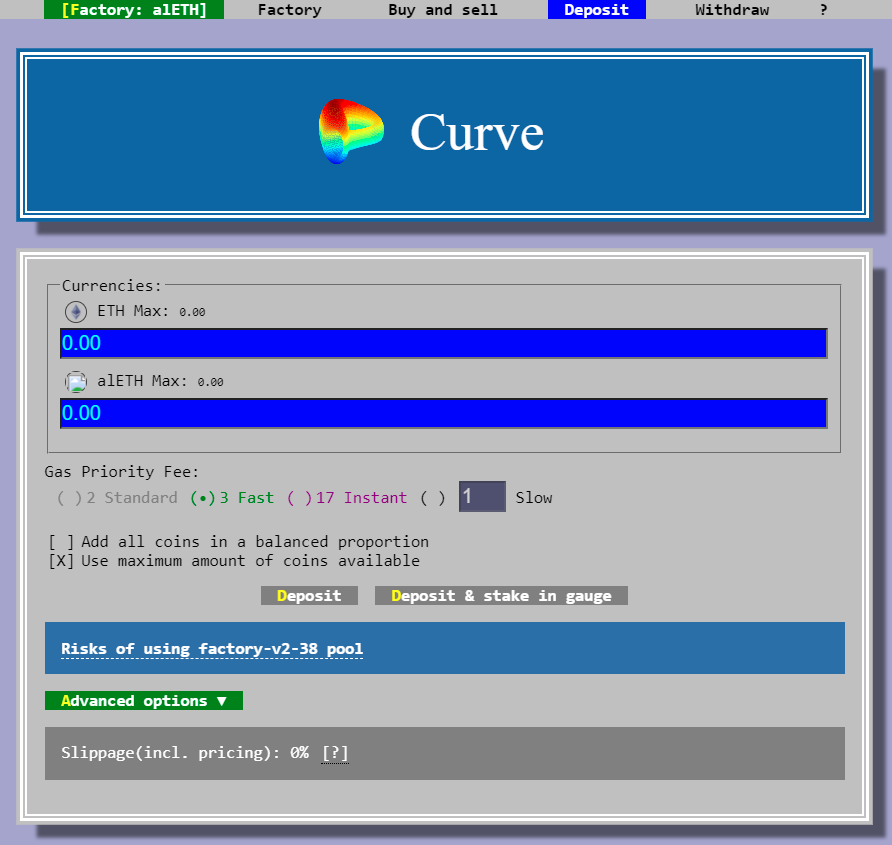Open the [Factory: alETH] menu item
The image size is (892, 845).
[x=134, y=10]
